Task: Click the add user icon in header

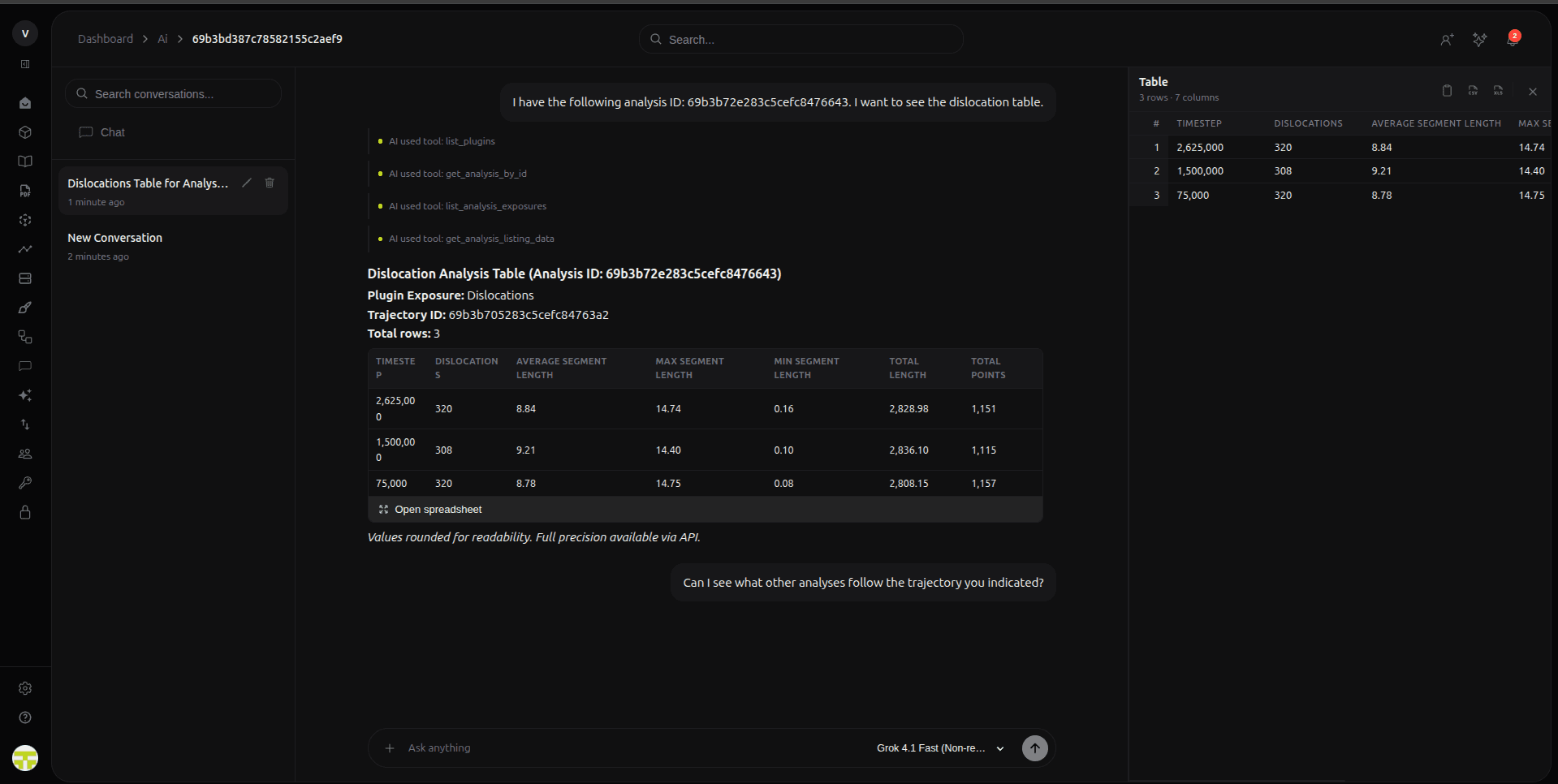Action: 1447,40
